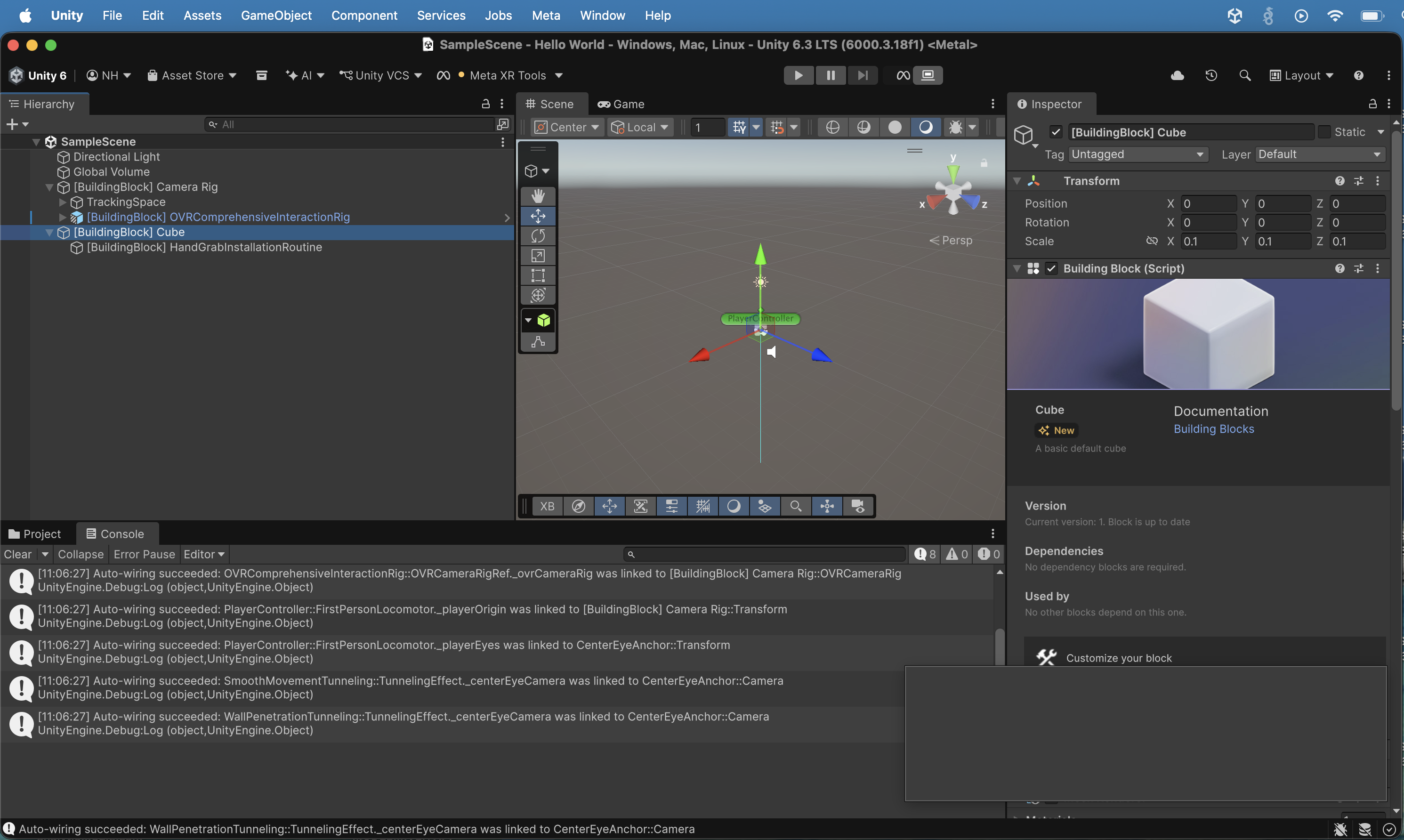Click the magnifier icon in Scene overlay bar
Screen dimensions: 1404x840
pos(796,506)
